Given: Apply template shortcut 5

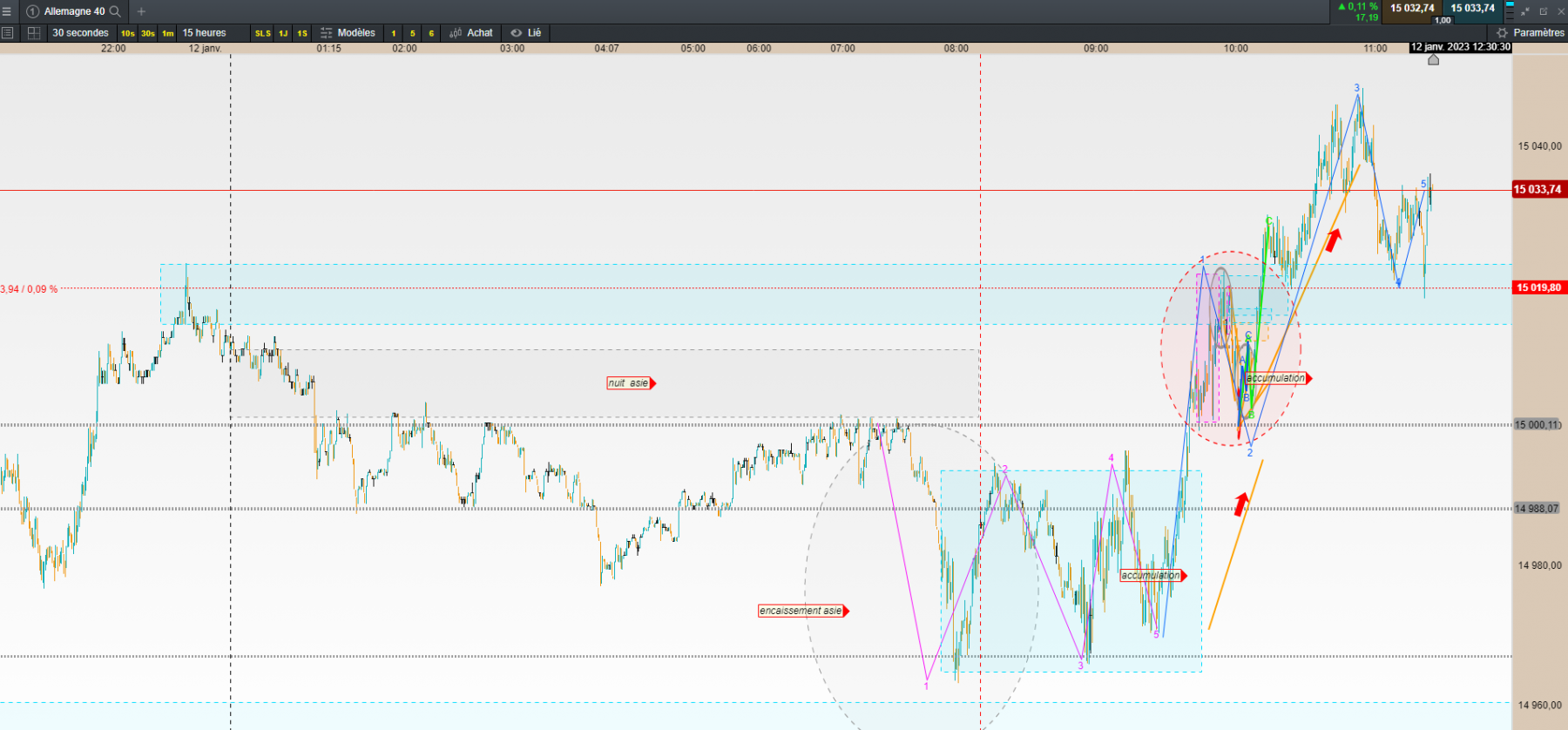Looking at the screenshot, I should pos(413,33).
